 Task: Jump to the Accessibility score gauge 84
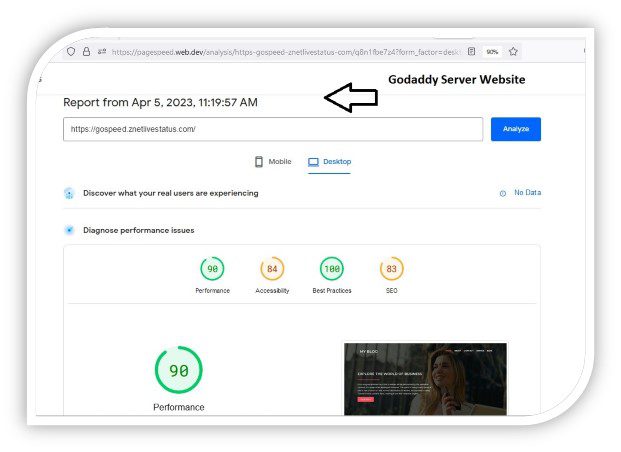[272, 269]
